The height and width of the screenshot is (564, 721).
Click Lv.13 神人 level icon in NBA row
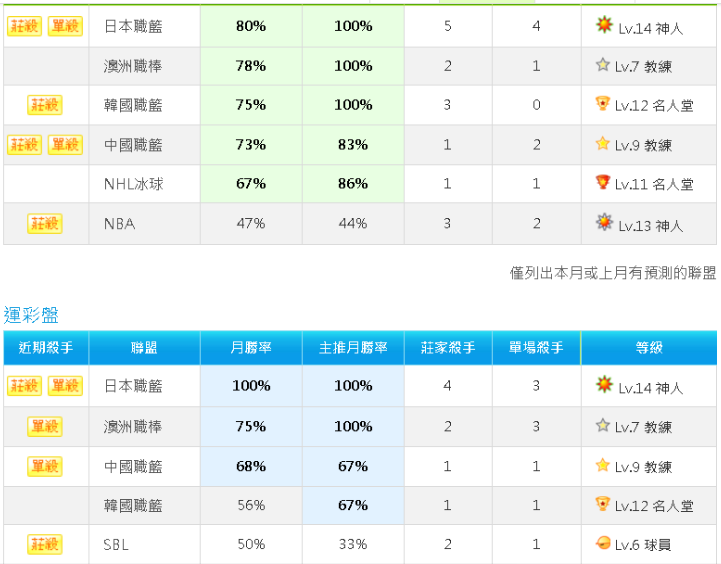coord(604,223)
